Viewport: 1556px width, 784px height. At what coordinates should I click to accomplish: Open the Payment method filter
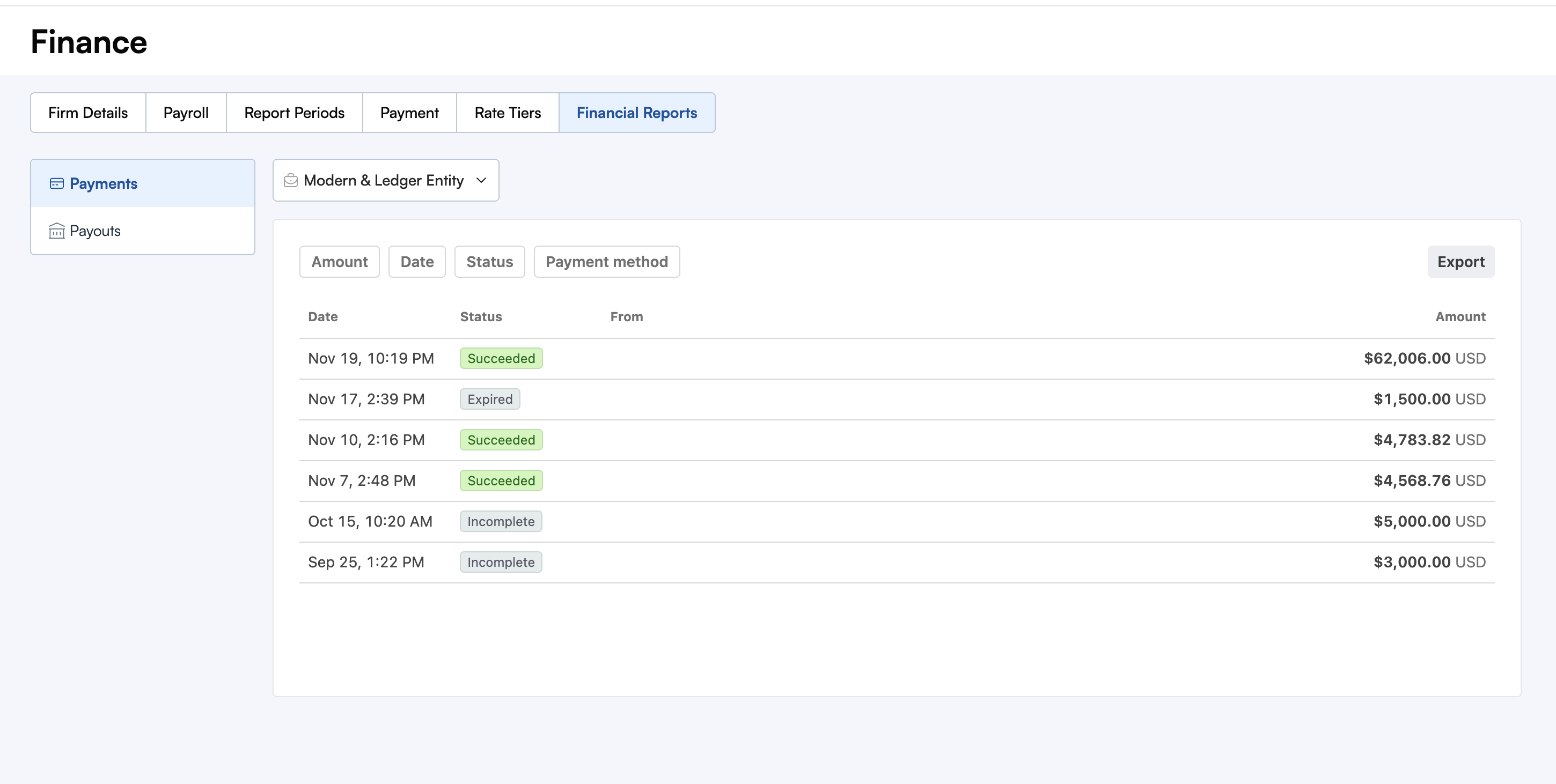click(606, 262)
